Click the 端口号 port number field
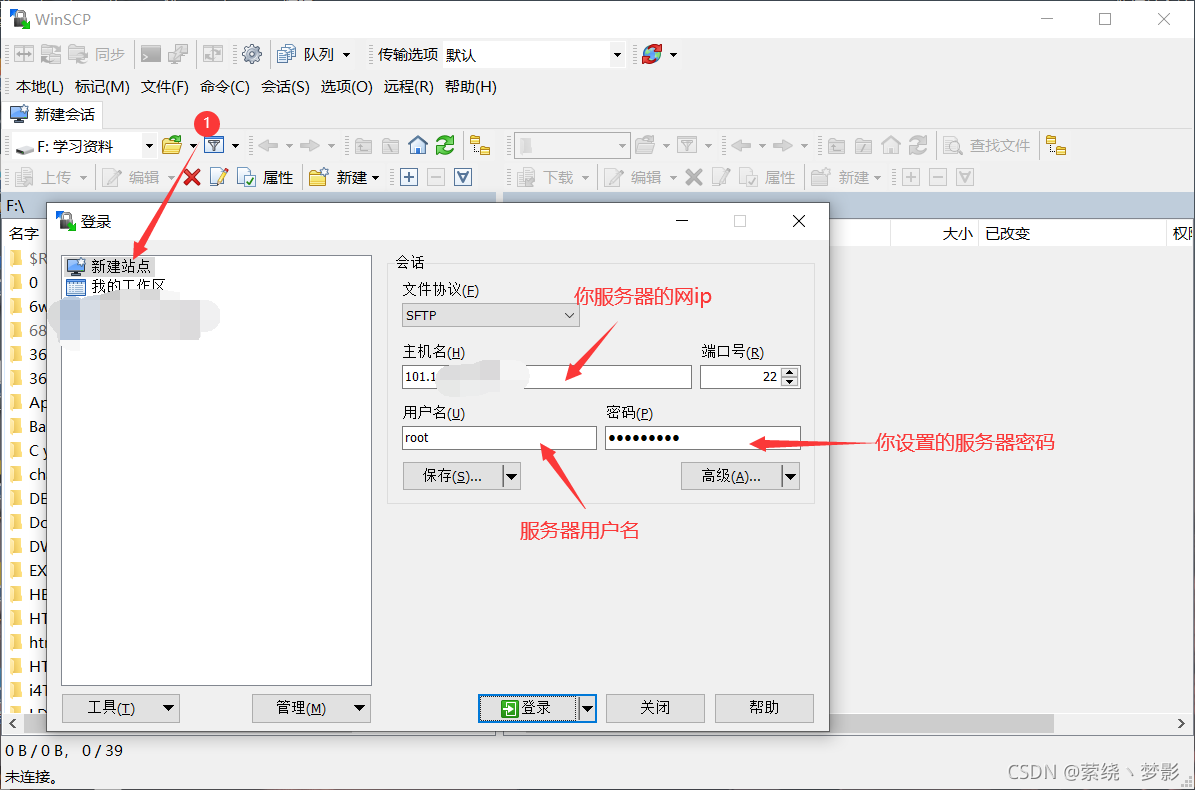Screen dimensions: 1195x790 (x=741, y=376)
